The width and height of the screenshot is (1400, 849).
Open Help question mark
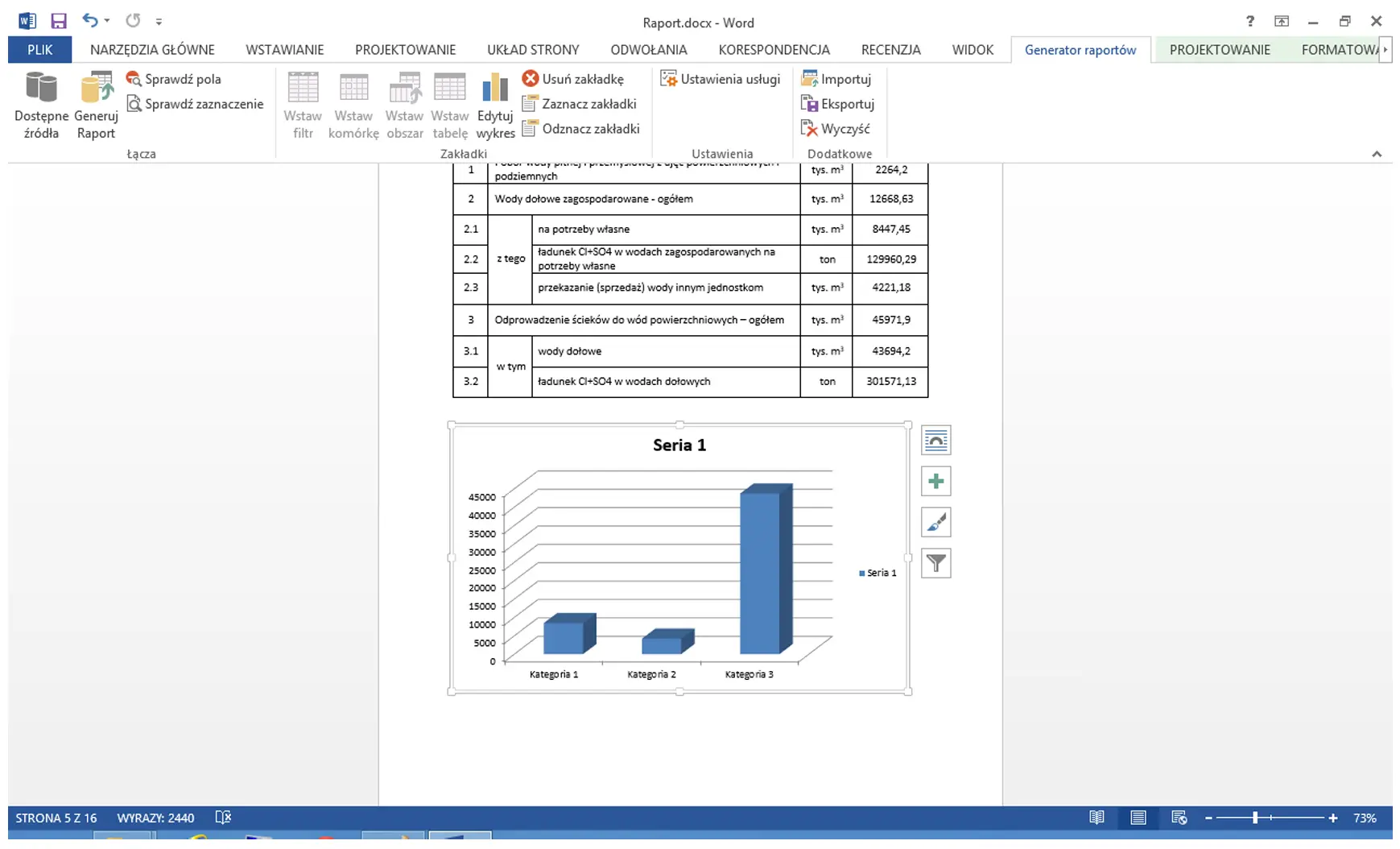[x=1249, y=22]
